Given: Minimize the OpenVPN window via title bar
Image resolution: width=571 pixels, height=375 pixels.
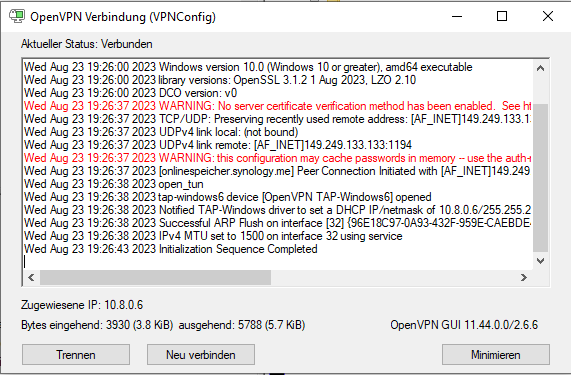Looking at the screenshot, I should [x=457, y=16].
